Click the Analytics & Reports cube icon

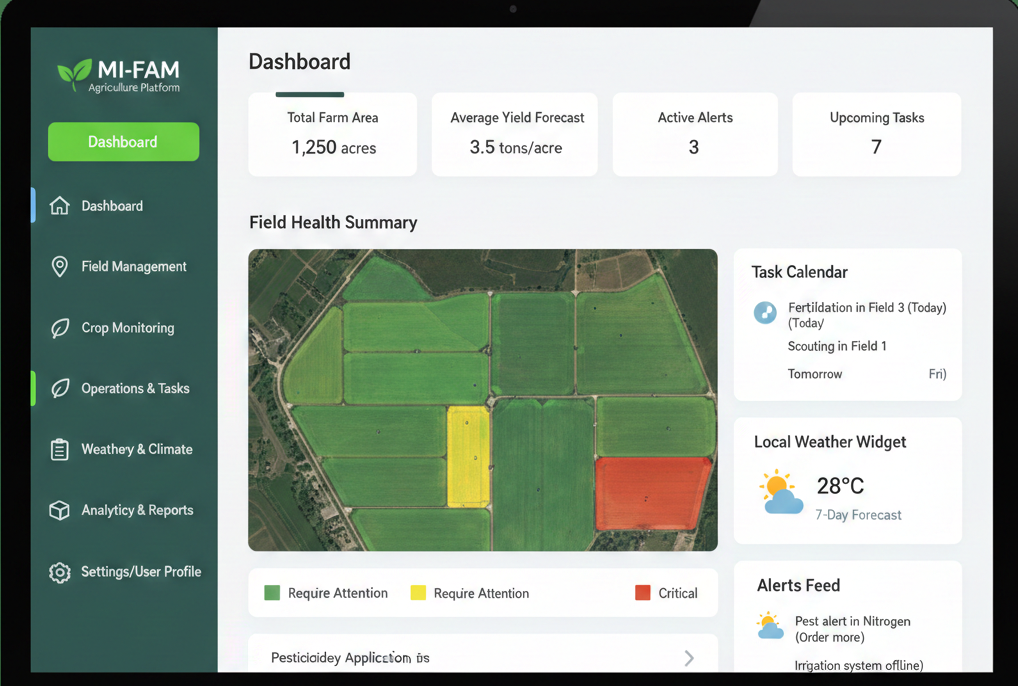click(60, 510)
